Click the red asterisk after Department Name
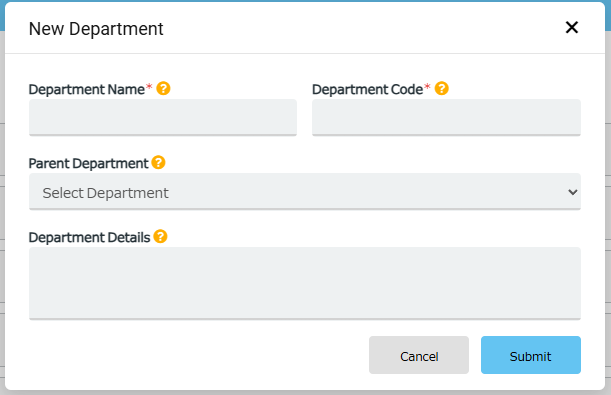The height and width of the screenshot is (395, 611). 149,86
